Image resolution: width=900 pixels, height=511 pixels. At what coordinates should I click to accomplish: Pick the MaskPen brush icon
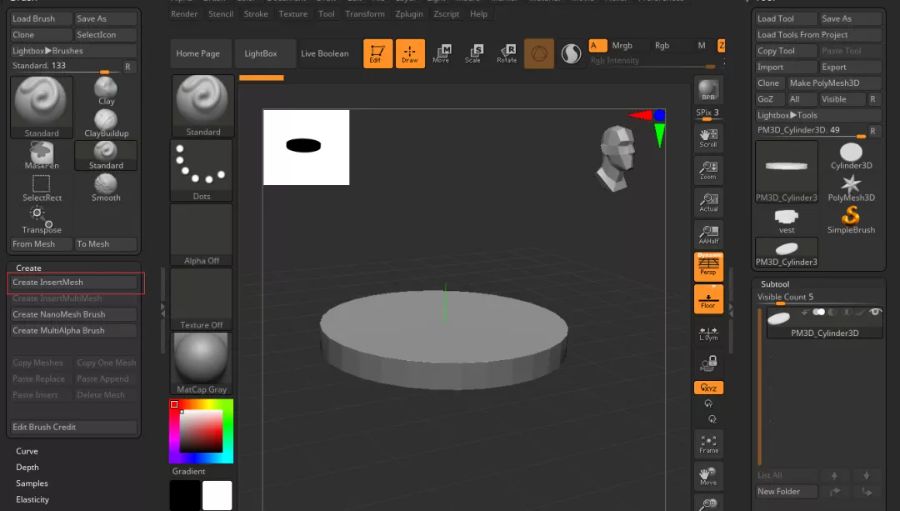(41, 156)
